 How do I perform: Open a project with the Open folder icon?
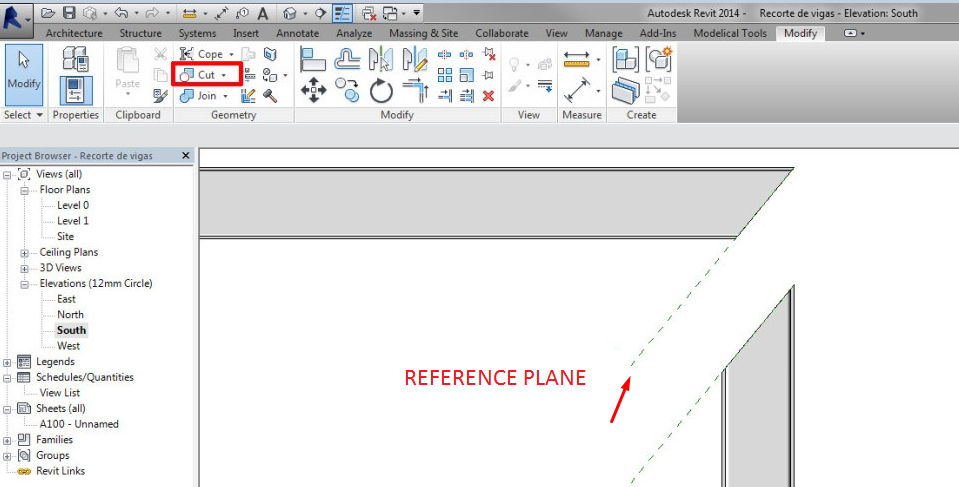pyautogui.click(x=48, y=13)
